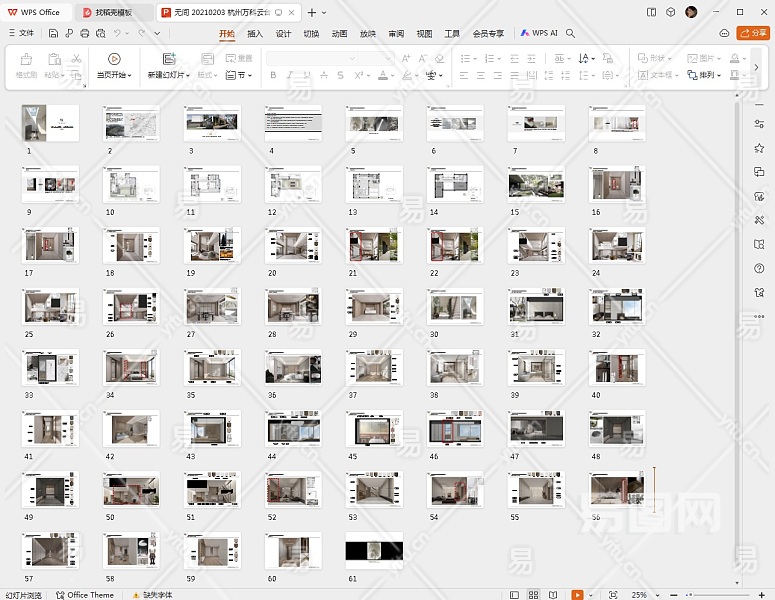Click the star icon in right sidebar
This screenshot has width=775, height=600.
coord(759,148)
